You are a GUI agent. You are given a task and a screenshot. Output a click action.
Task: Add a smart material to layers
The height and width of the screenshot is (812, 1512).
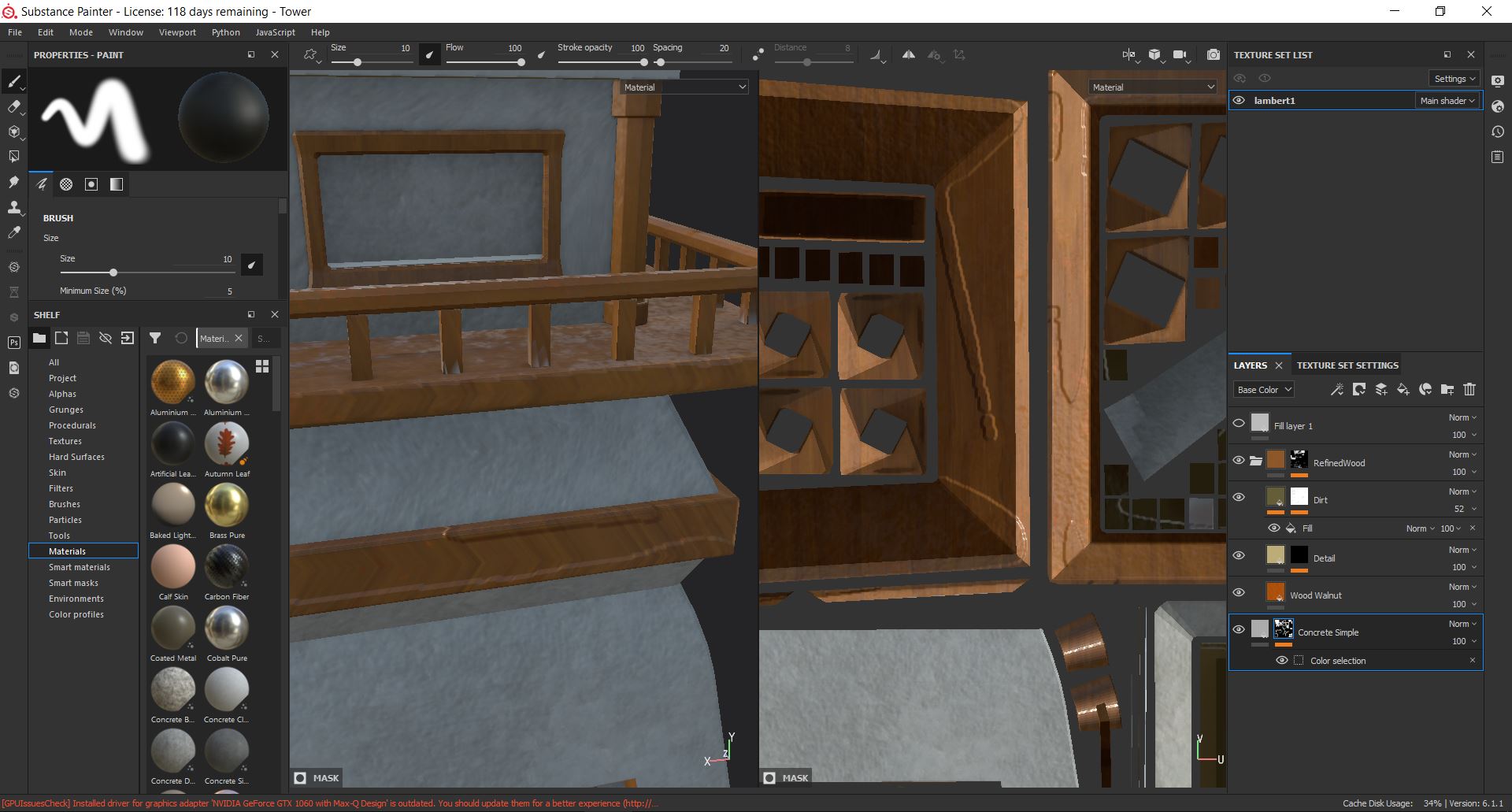click(1425, 390)
